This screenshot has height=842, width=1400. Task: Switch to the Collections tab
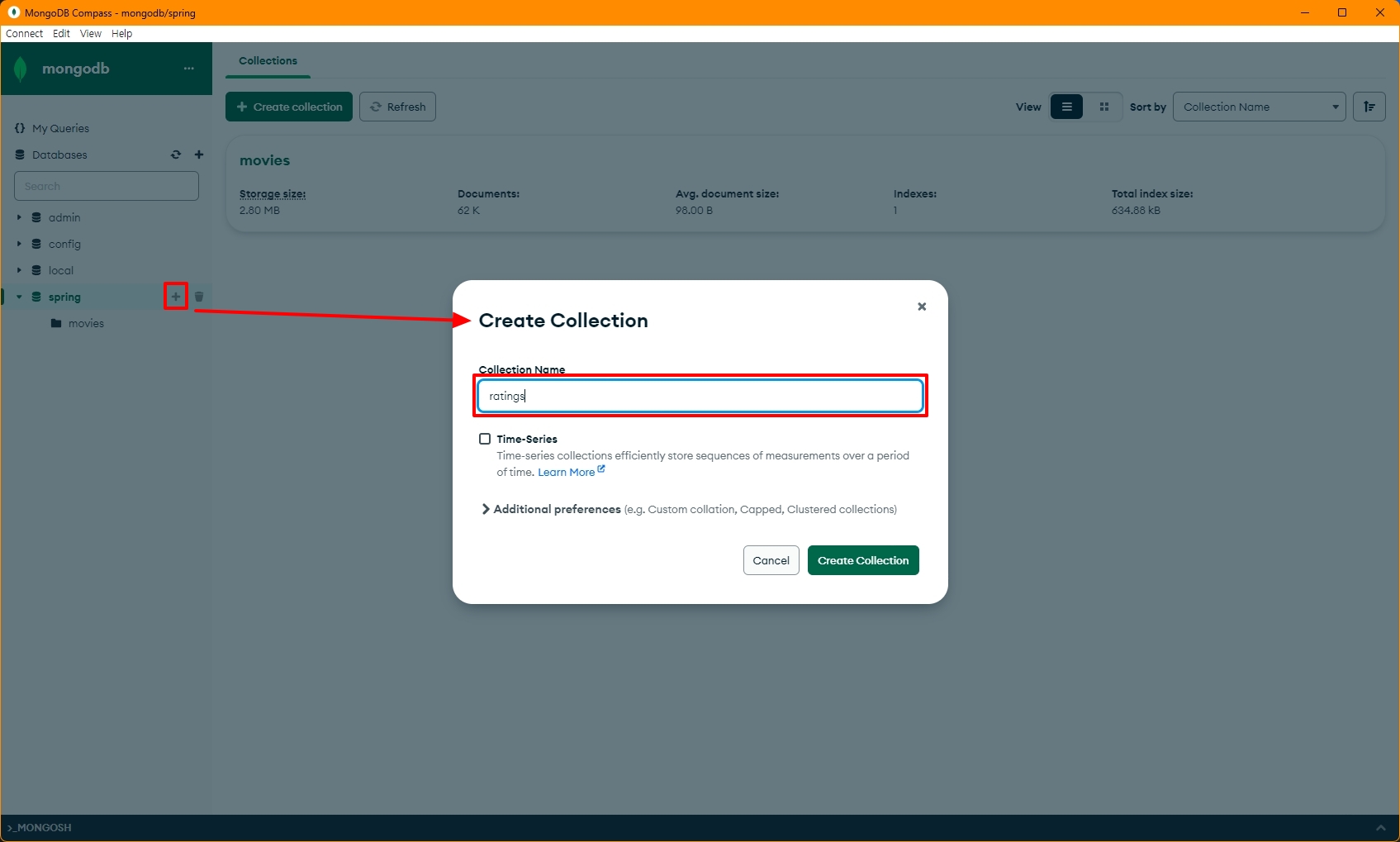(x=268, y=61)
